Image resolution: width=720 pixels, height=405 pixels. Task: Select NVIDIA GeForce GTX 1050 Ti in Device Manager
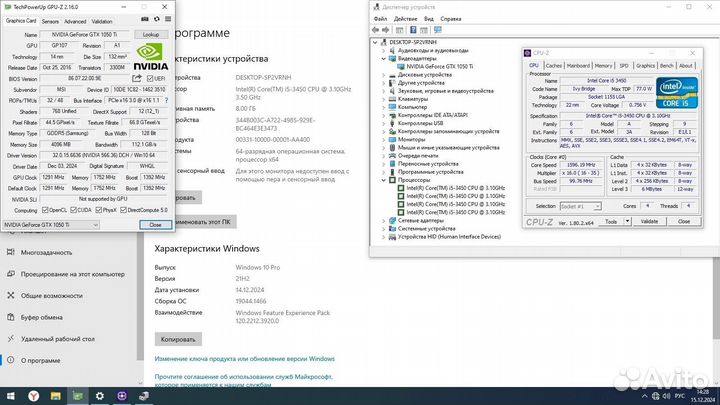click(x=439, y=67)
